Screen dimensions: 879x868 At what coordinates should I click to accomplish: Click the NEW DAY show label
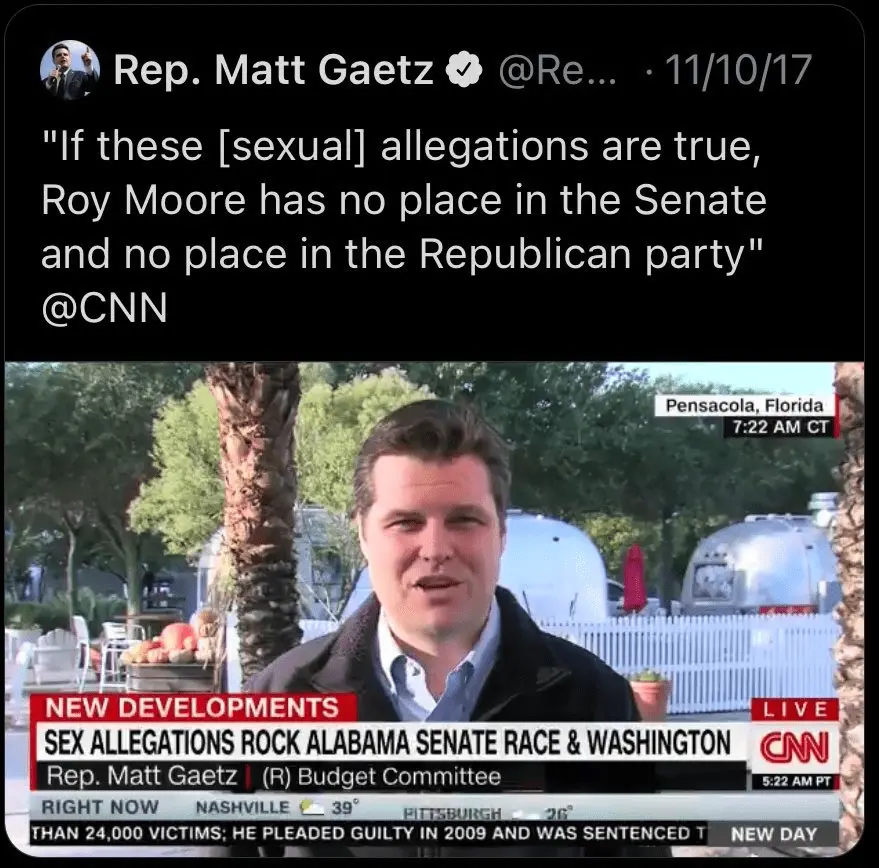point(774,834)
